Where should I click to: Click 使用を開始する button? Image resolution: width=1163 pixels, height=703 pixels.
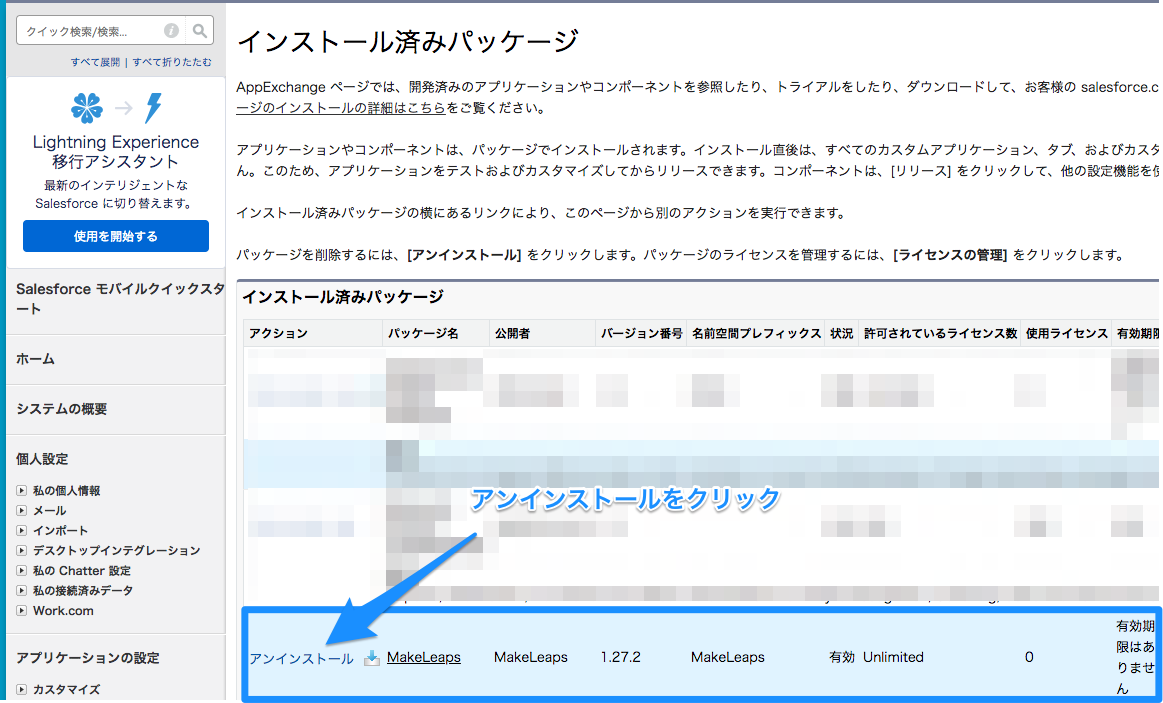(116, 236)
